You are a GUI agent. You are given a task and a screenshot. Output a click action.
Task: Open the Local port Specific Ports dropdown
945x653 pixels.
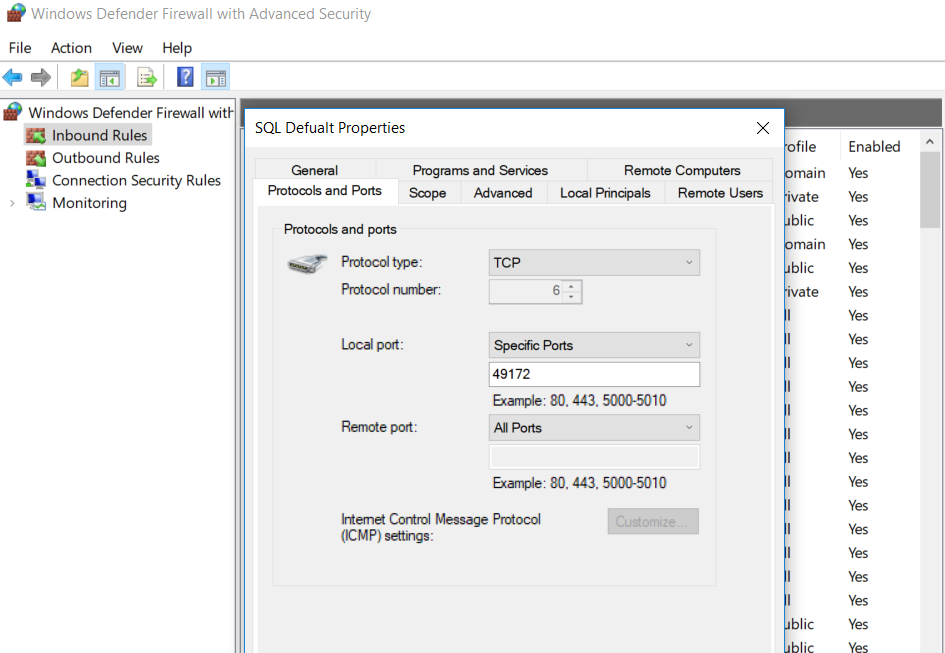pyautogui.click(x=594, y=345)
